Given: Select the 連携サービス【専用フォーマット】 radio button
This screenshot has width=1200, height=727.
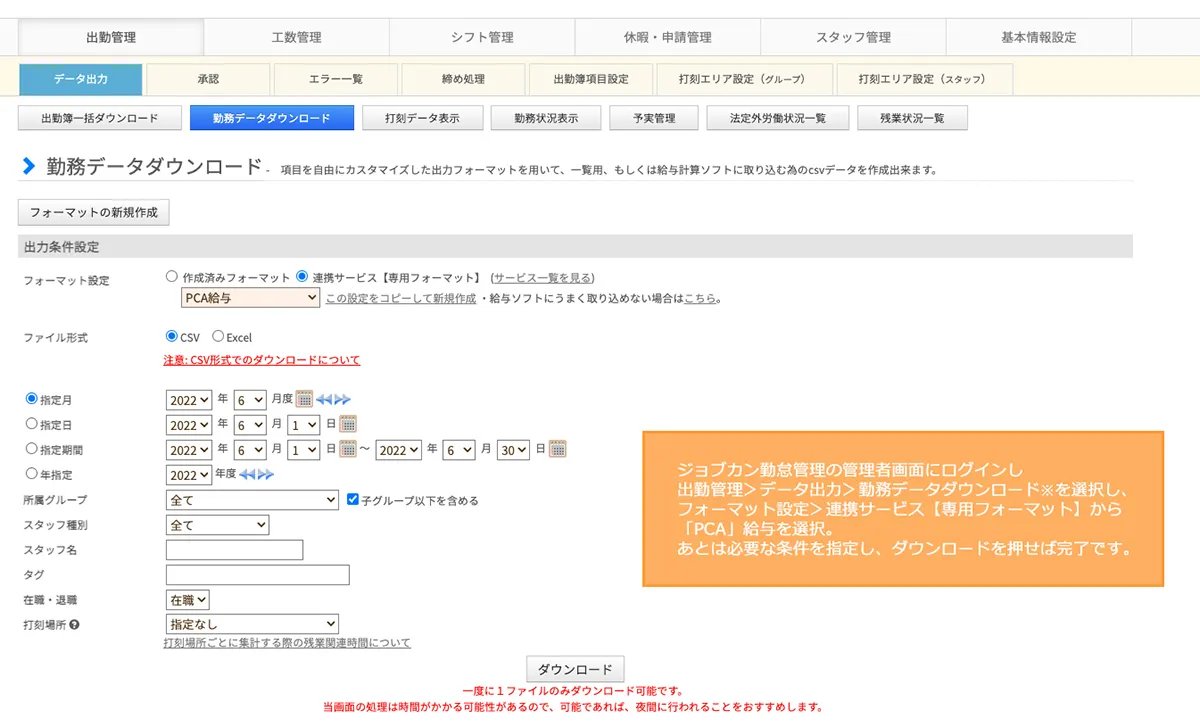Looking at the screenshot, I should tap(302, 277).
